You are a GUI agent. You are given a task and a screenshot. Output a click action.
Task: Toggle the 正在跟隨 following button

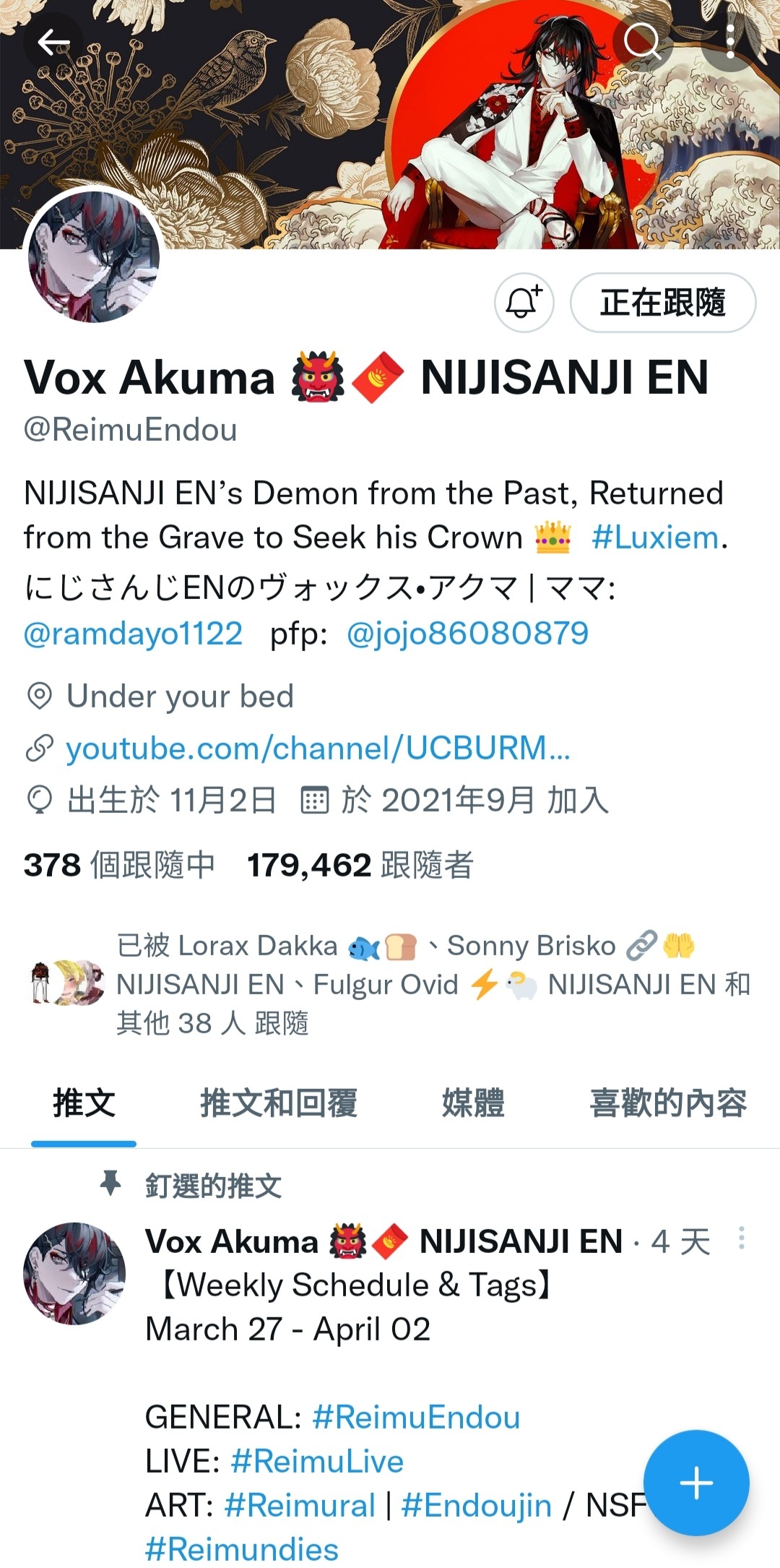coord(663,302)
